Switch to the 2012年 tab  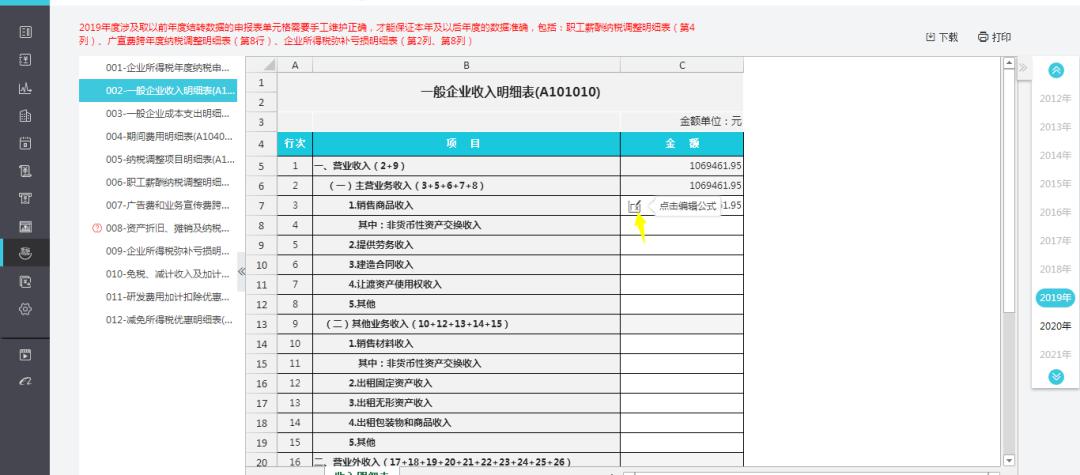[x=1055, y=98]
